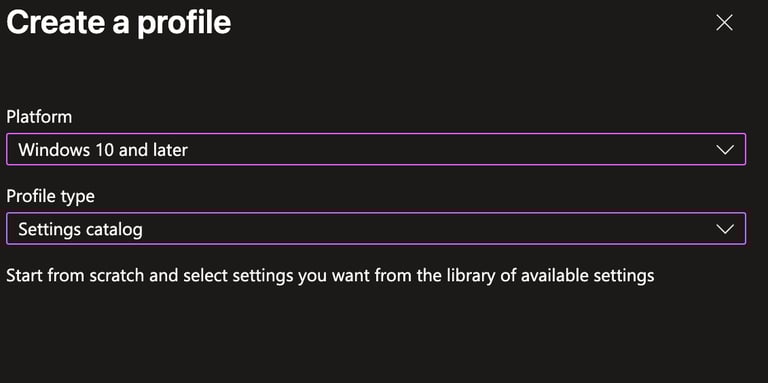Close the Create a profile pane

click(x=724, y=23)
